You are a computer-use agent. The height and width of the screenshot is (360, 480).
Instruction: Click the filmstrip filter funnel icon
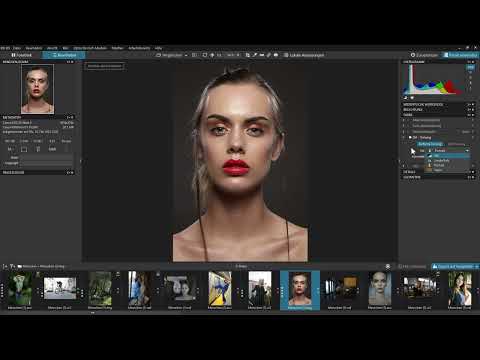12,266
